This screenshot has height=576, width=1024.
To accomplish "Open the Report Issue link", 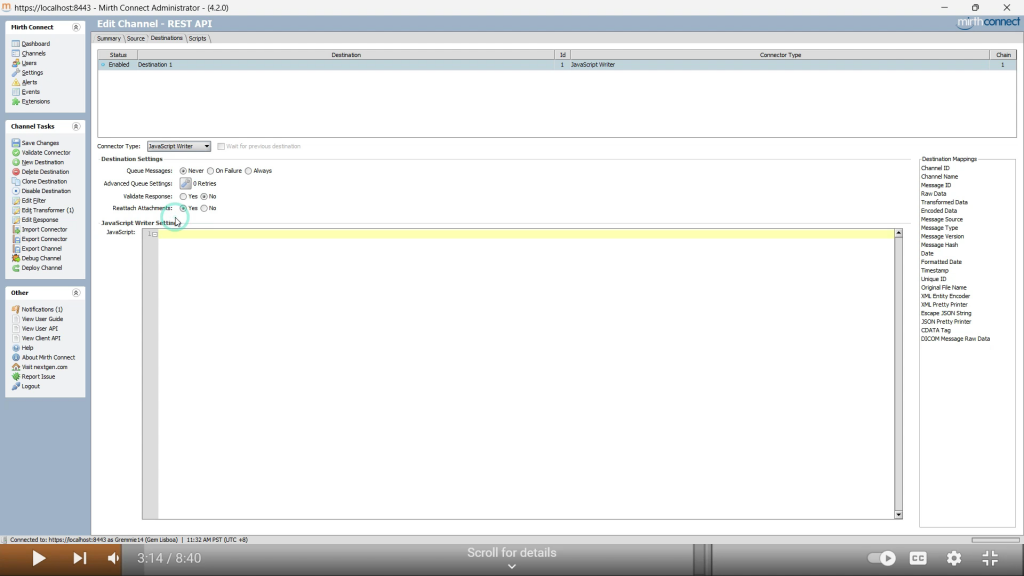I will click(x=39, y=377).
